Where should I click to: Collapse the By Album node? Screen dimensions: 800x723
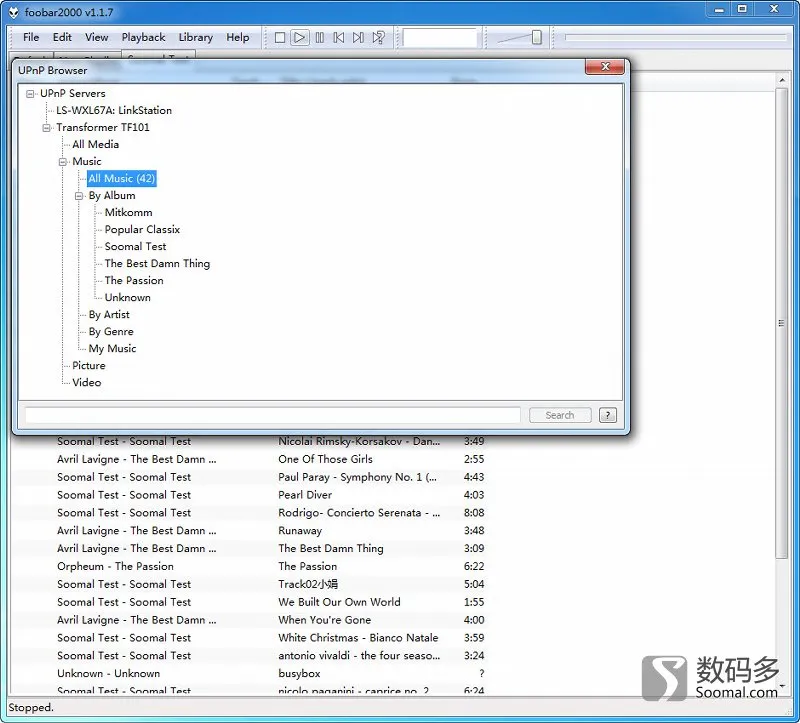tap(79, 196)
